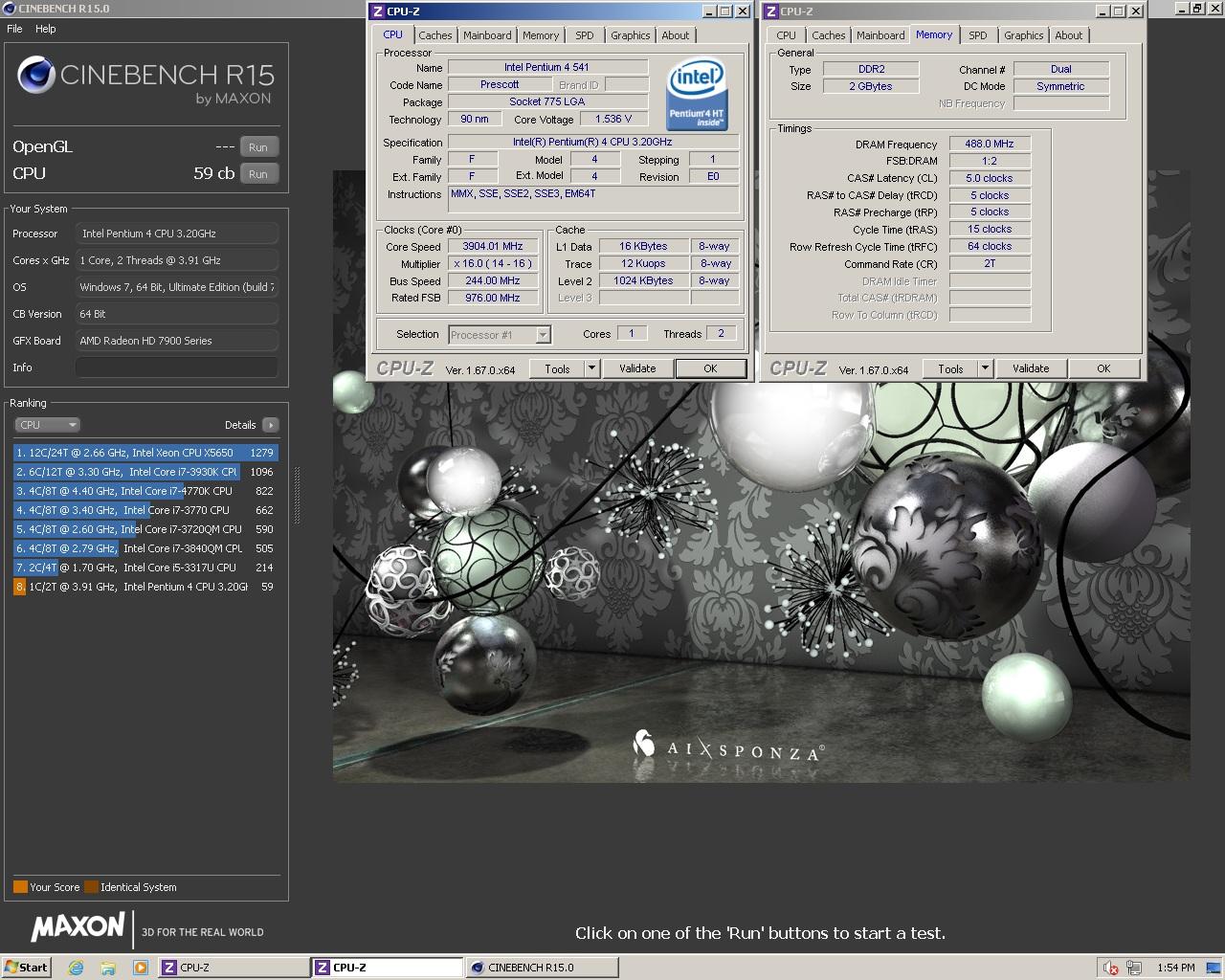Click the CPU-Z icon in right CPU-Z title bar
This screenshot has height=980, width=1225.
coord(770,11)
